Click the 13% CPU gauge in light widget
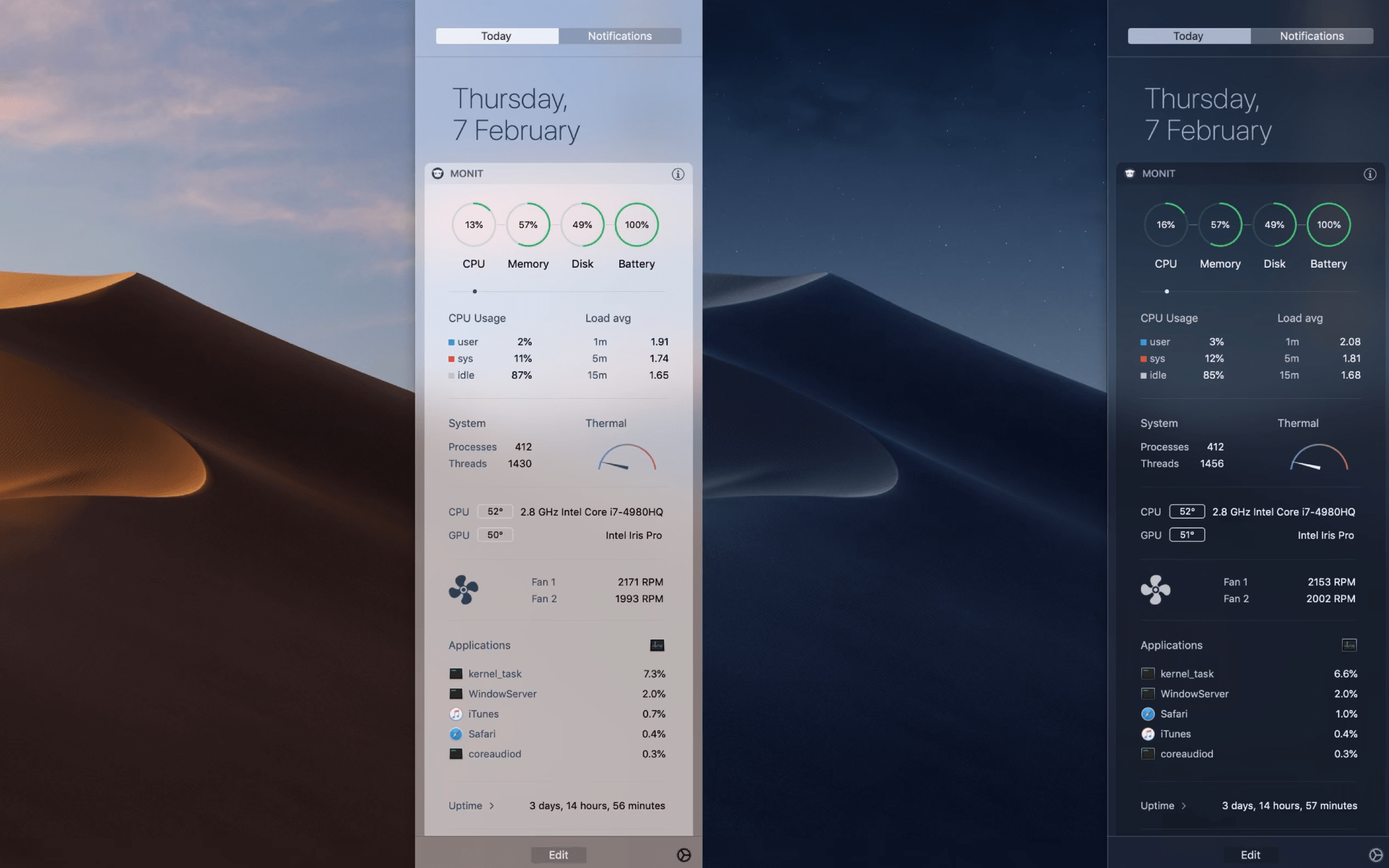The height and width of the screenshot is (868, 1389). [x=474, y=224]
